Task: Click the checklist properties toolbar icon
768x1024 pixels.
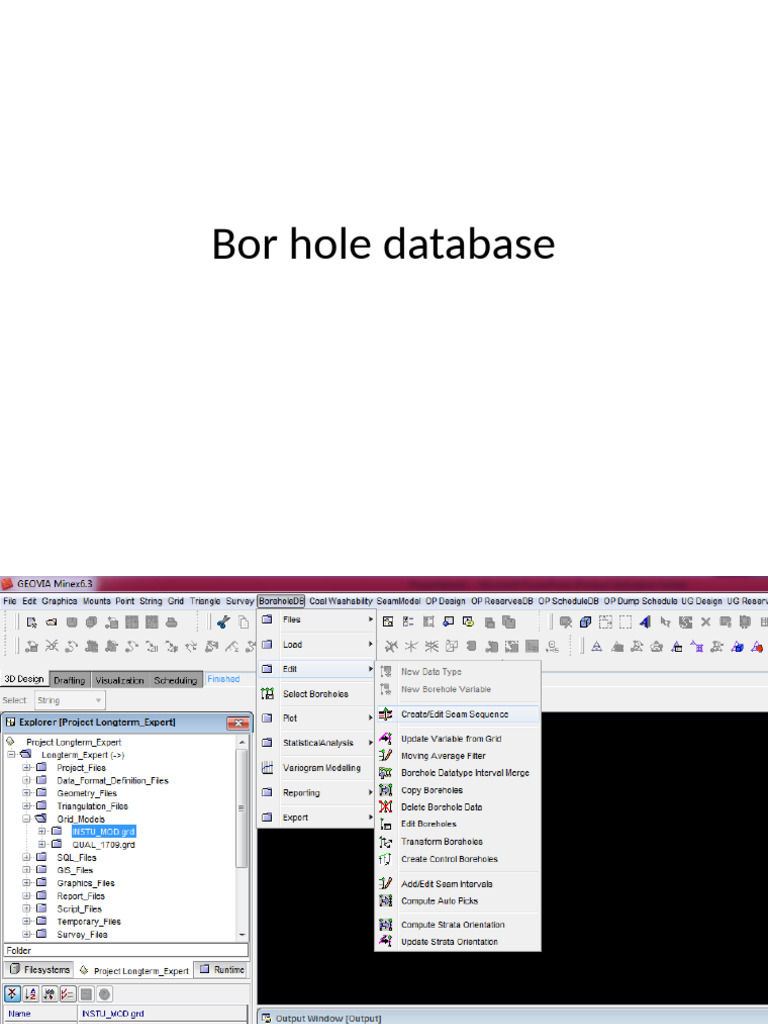Action: click(67, 994)
